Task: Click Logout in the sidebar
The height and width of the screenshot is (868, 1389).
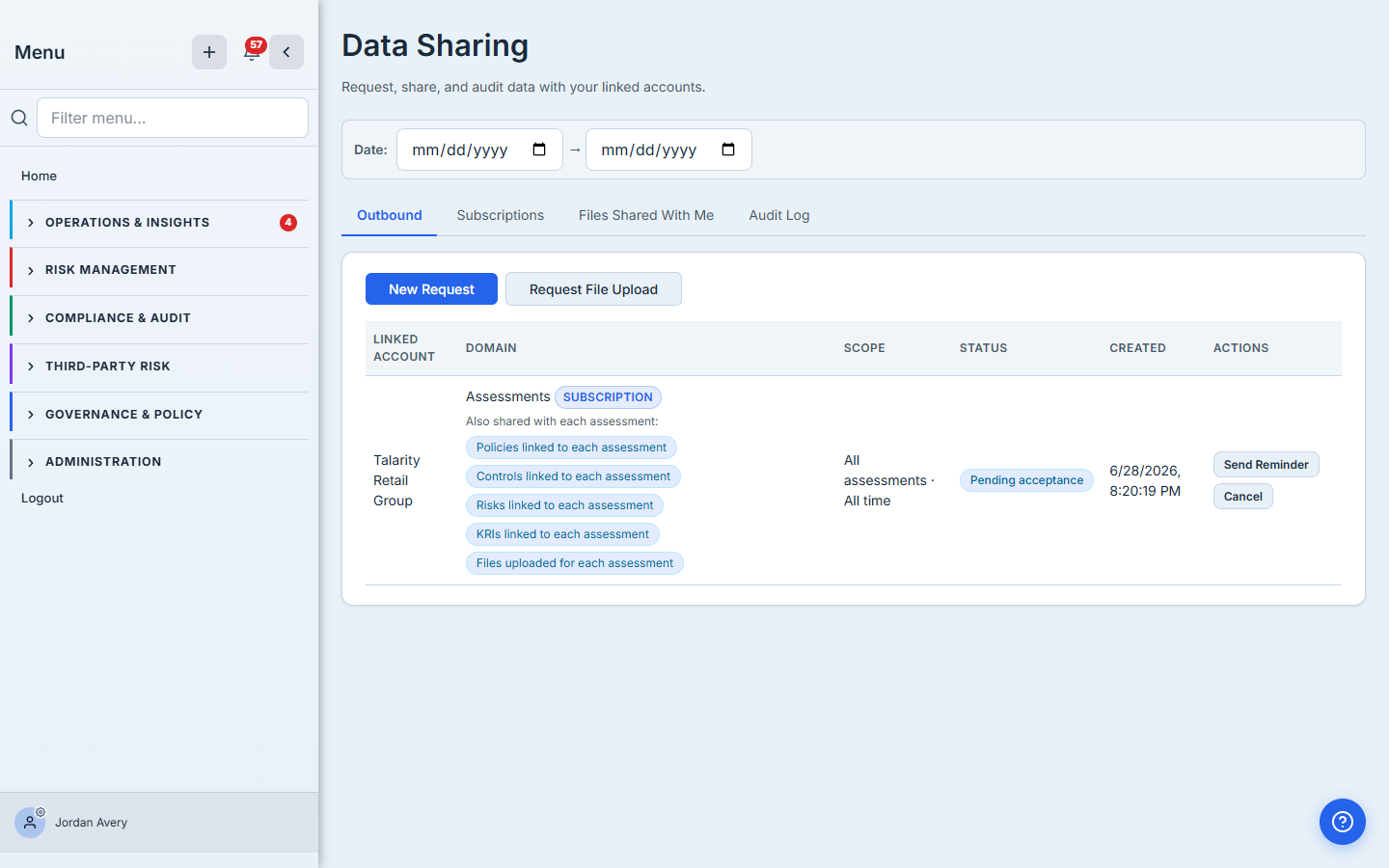Action: click(42, 498)
